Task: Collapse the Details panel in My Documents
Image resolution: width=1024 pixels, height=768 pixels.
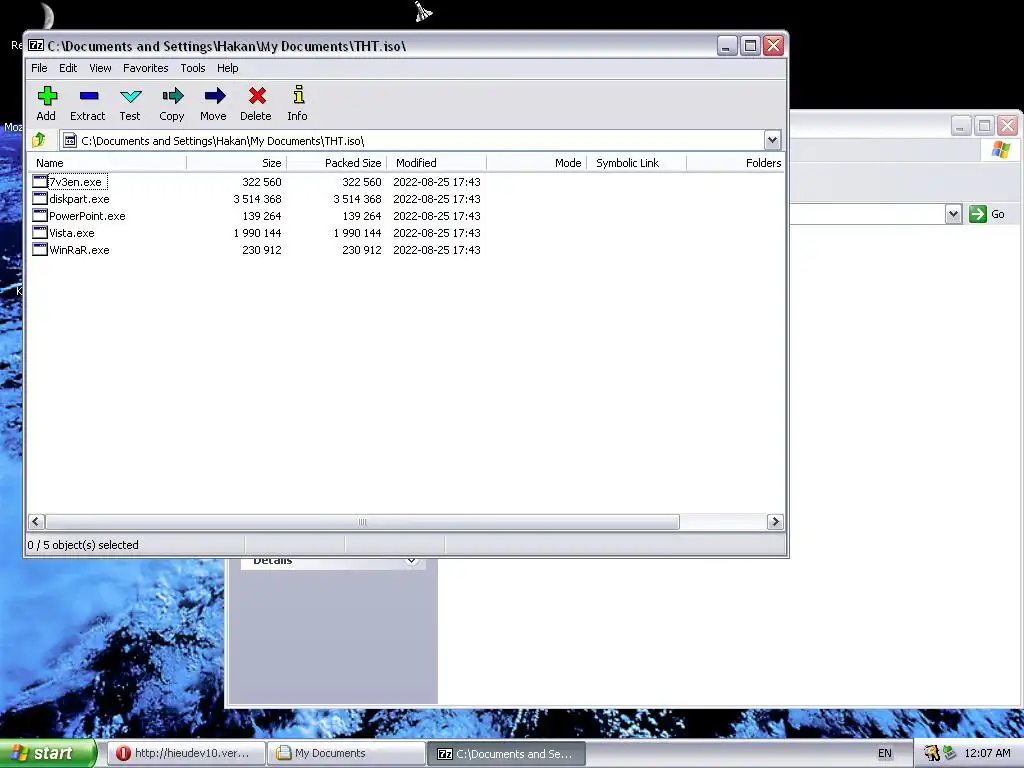Action: pyautogui.click(x=411, y=561)
